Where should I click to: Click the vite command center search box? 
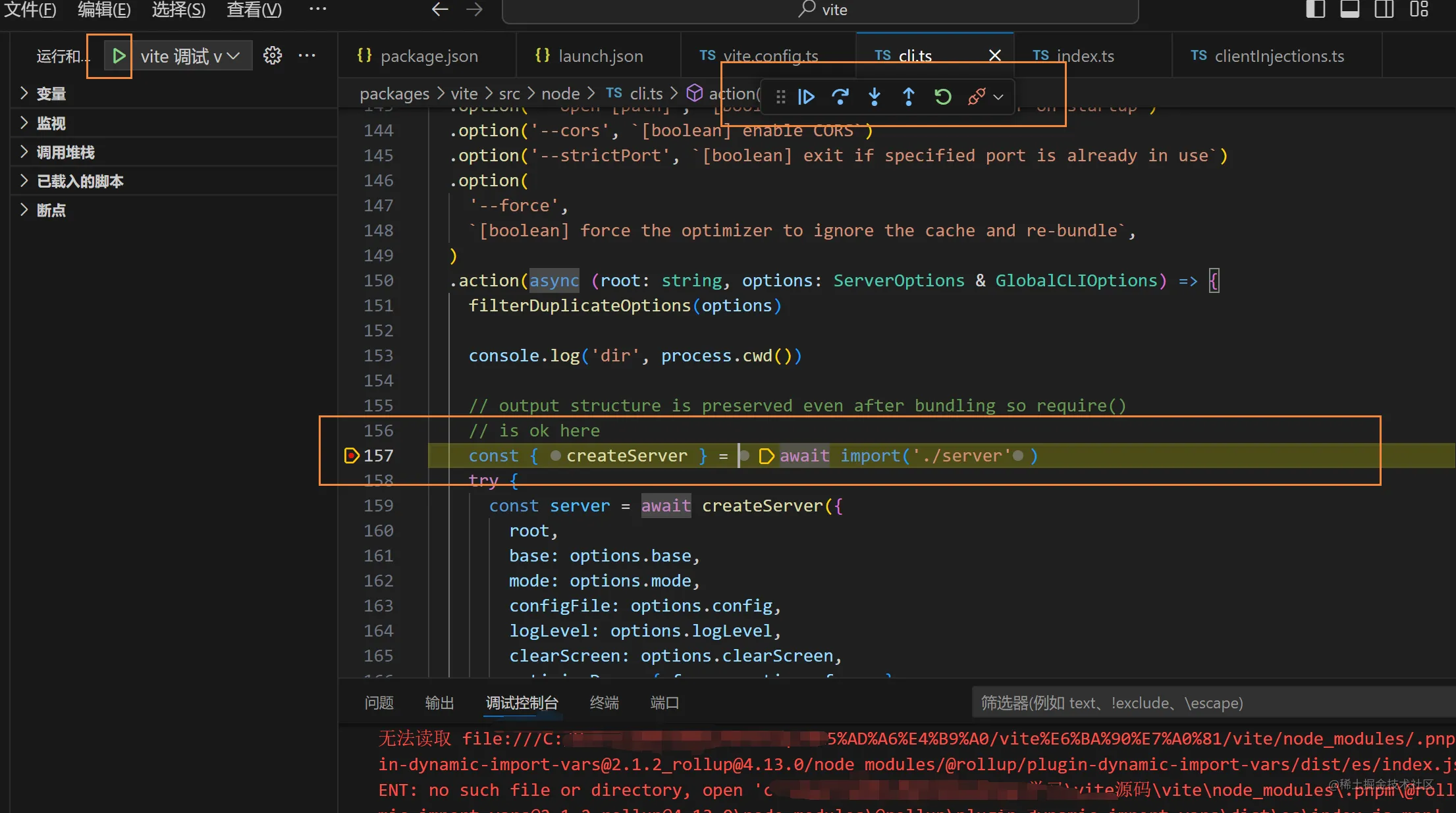[821, 10]
